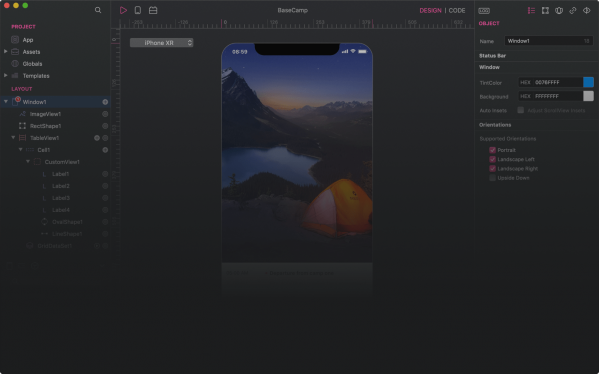Uncheck the Portrait orientation checkbox
The width and height of the screenshot is (599, 374).
point(492,150)
